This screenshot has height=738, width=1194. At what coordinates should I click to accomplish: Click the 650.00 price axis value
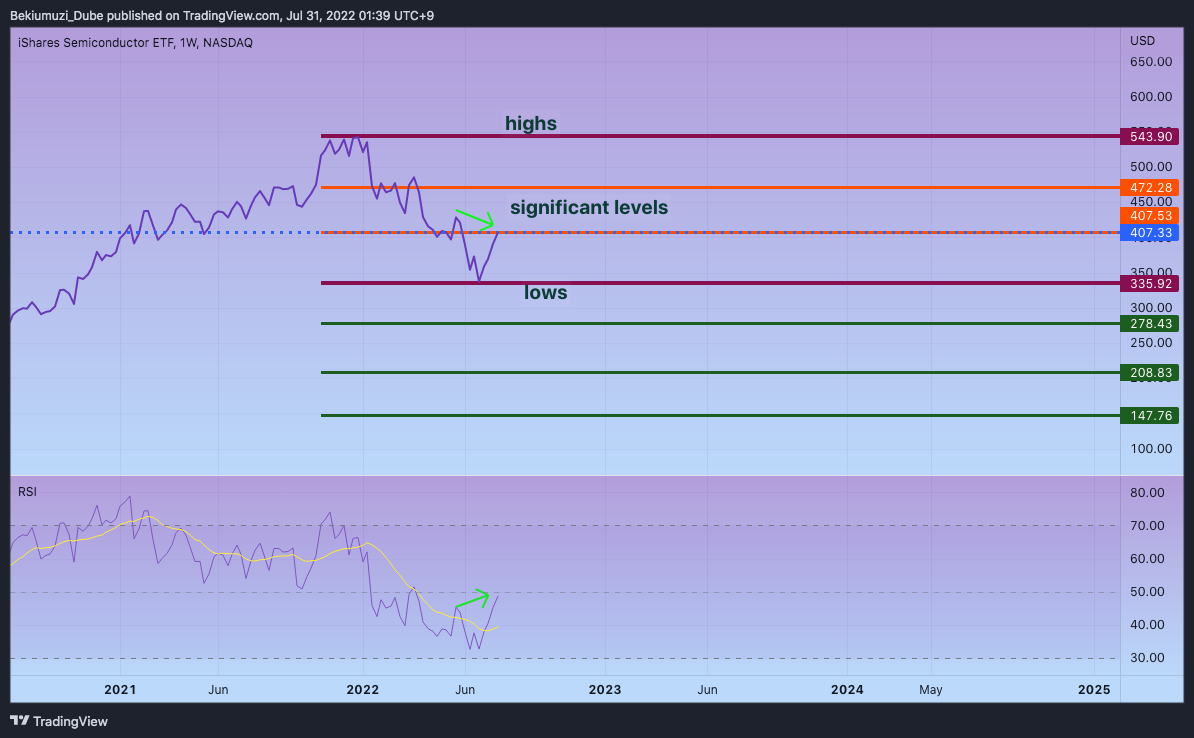click(1151, 62)
